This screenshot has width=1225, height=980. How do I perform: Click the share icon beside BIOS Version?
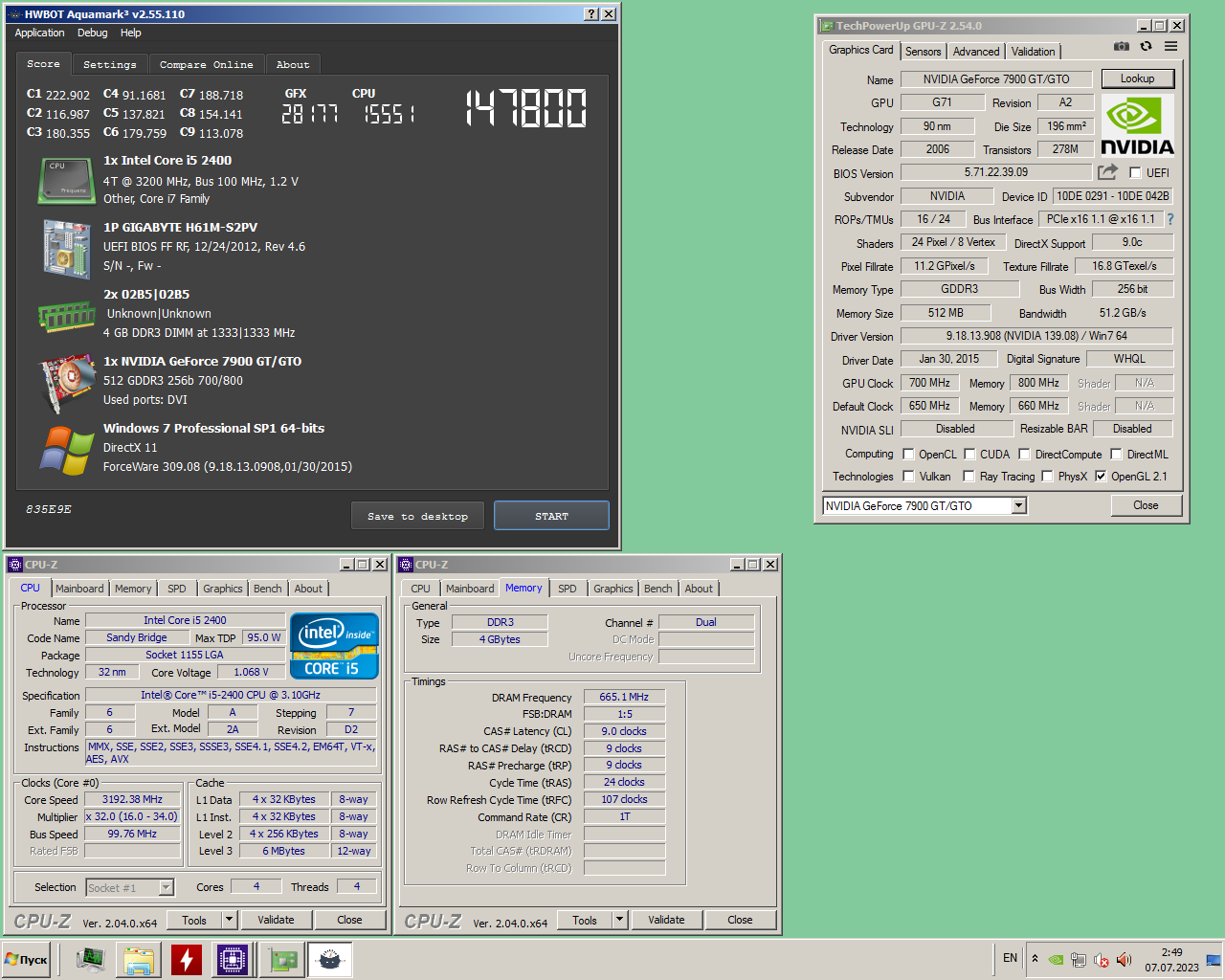tap(1107, 172)
